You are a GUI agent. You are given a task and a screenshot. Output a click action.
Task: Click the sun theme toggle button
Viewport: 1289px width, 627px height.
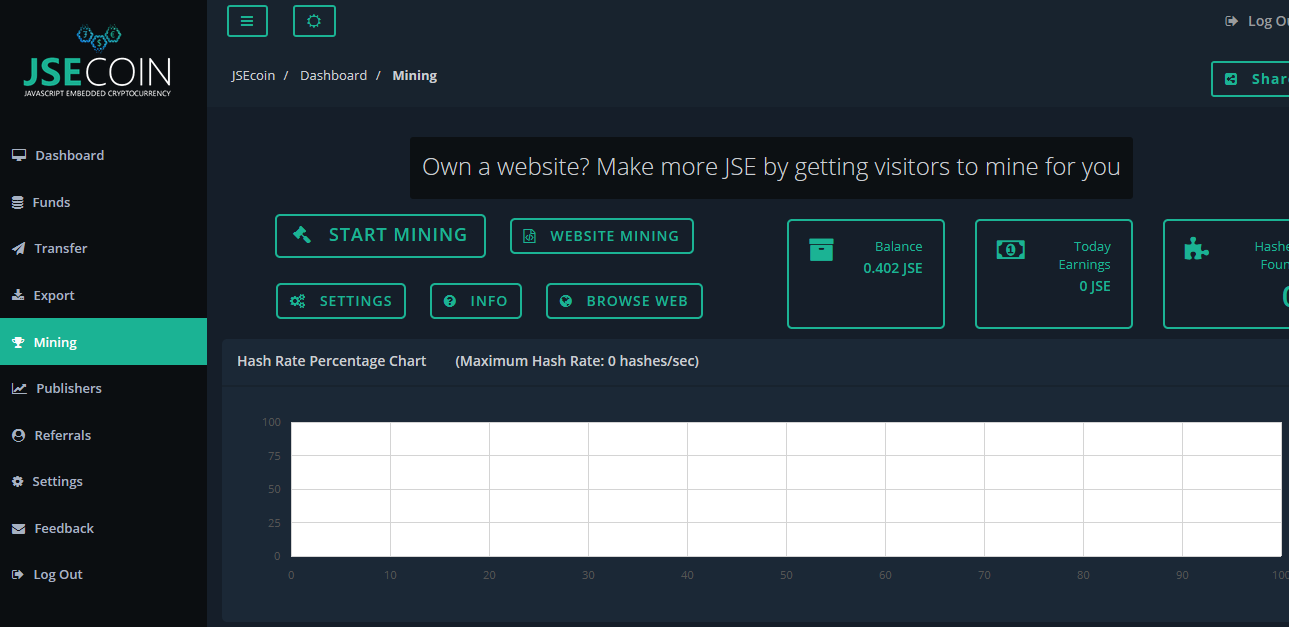click(314, 21)
